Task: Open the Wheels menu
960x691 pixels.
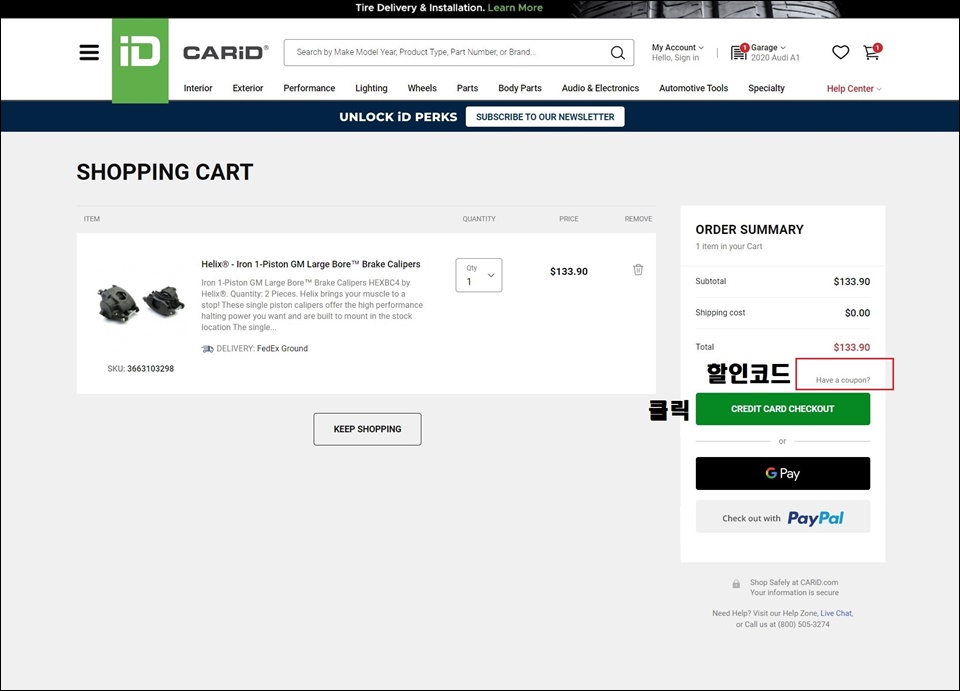Action: point(422,88)
